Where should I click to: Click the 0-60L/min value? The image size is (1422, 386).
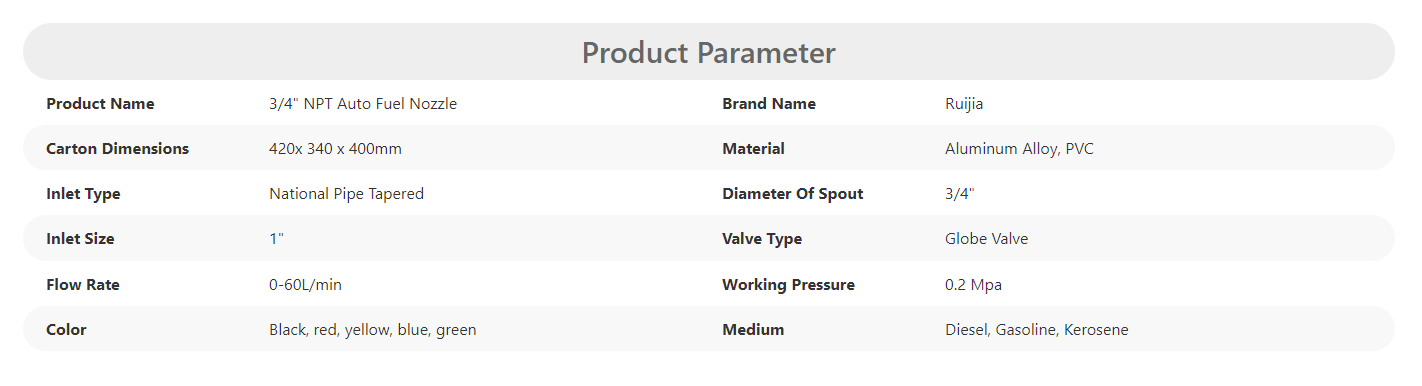pos(305,285)
